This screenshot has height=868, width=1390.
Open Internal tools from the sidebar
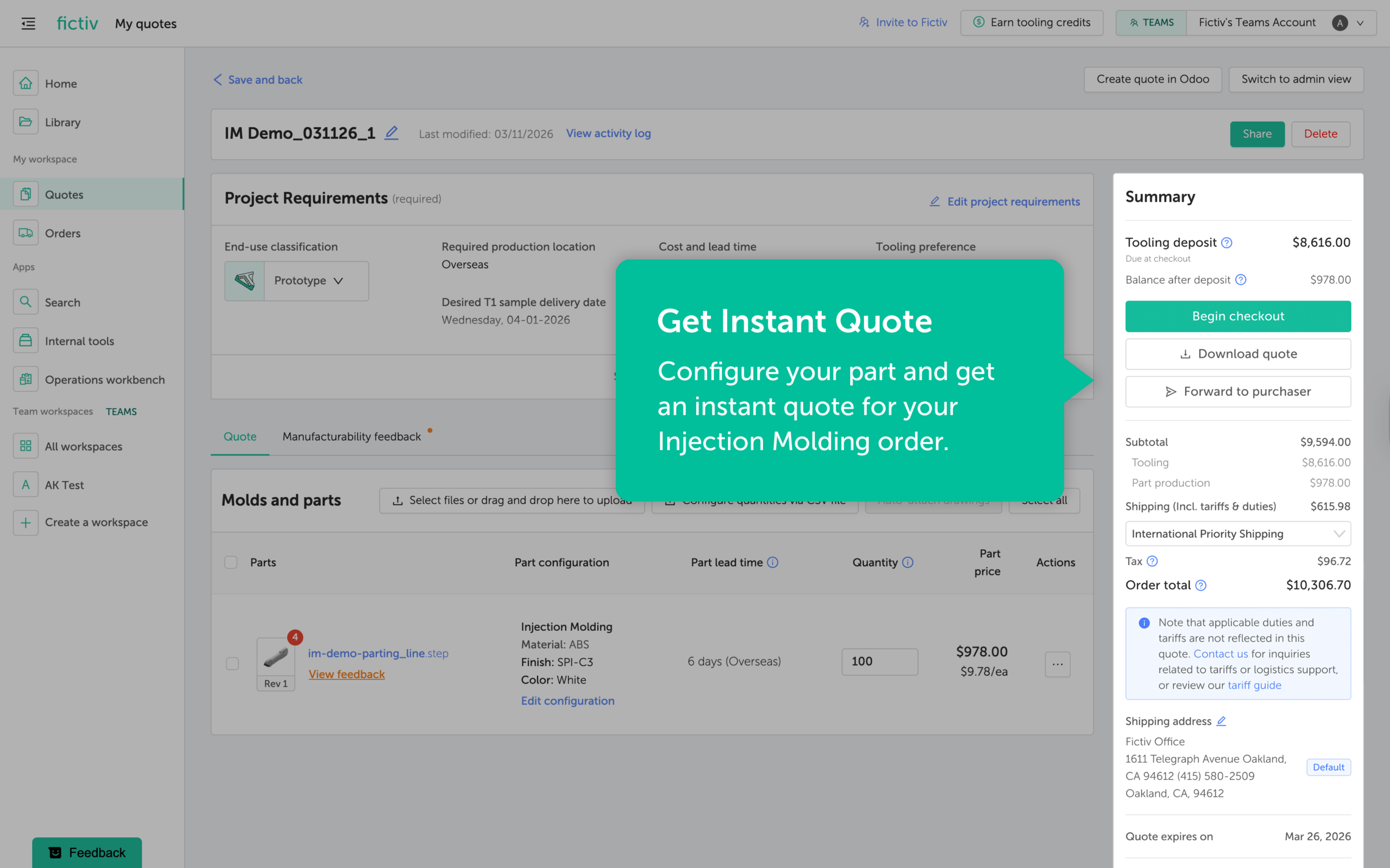point(79,340)
